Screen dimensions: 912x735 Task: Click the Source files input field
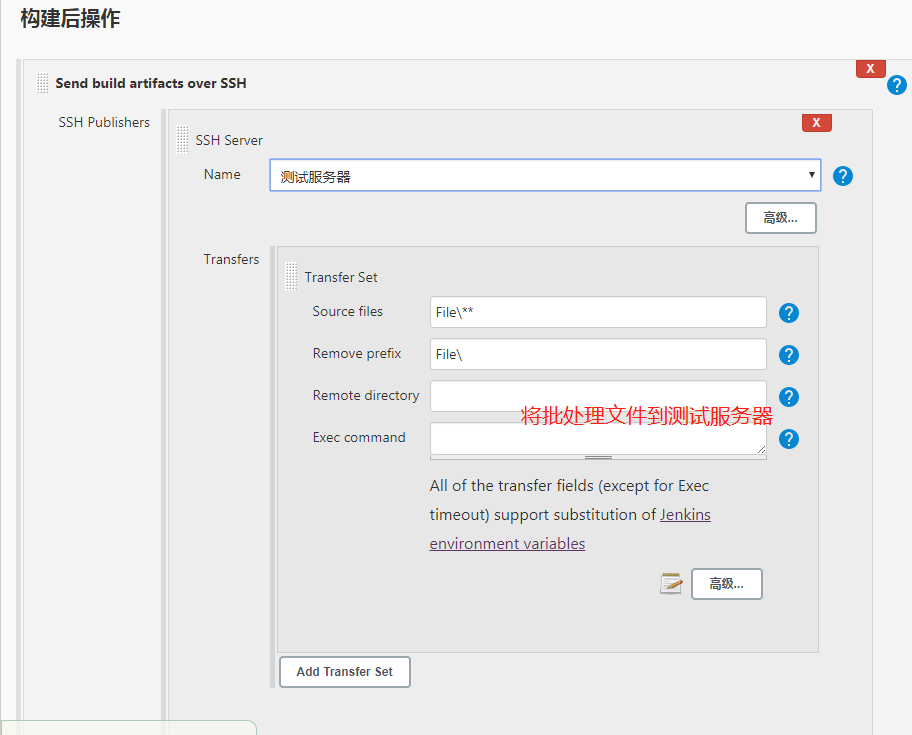598,312
